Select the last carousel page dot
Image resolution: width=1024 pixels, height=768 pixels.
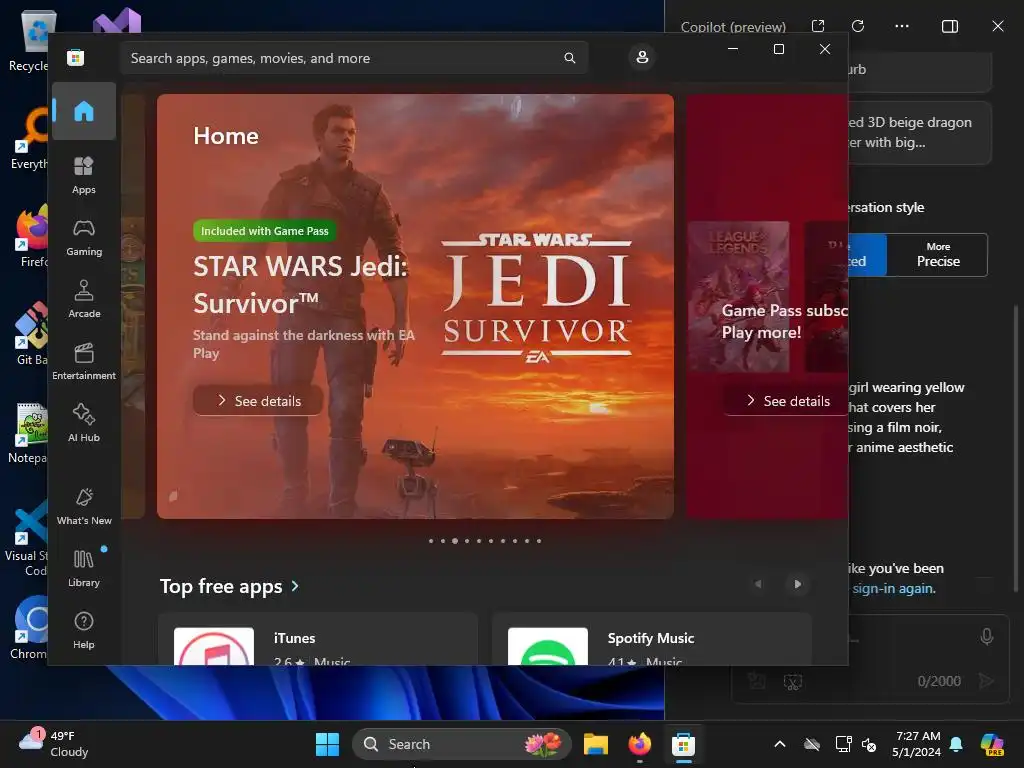(539, 541)
